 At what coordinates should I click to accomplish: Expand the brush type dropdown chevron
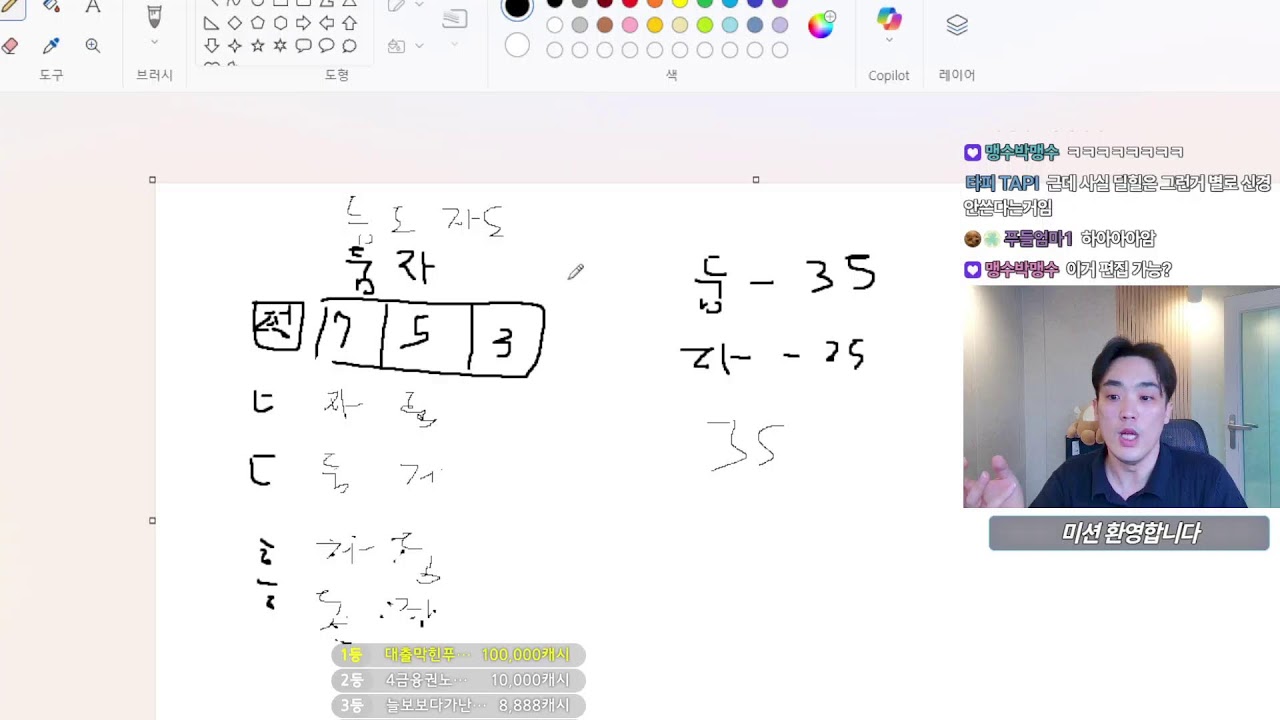click(154, 42)
